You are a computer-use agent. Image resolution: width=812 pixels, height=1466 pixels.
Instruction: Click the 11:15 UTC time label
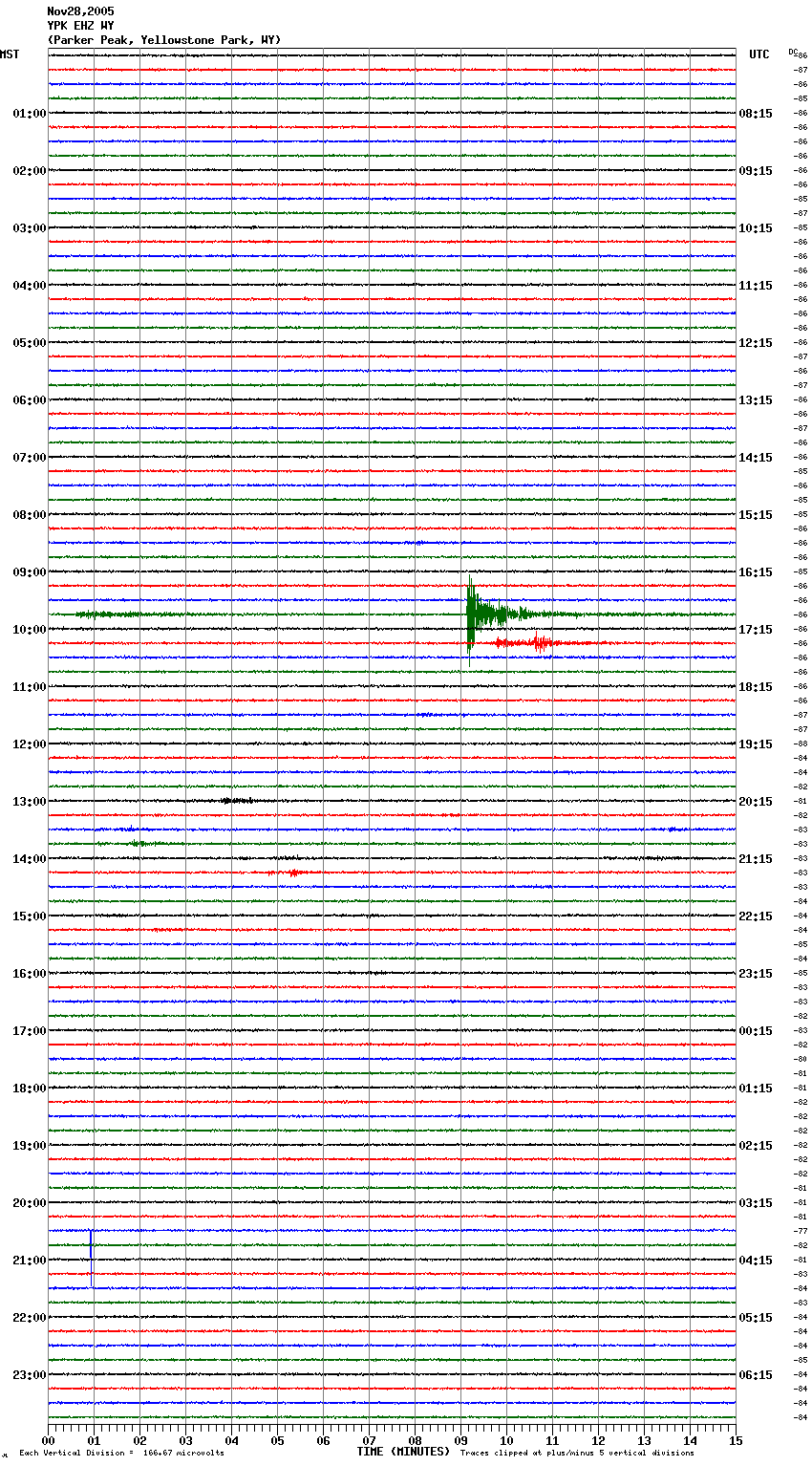click(756, 286)
